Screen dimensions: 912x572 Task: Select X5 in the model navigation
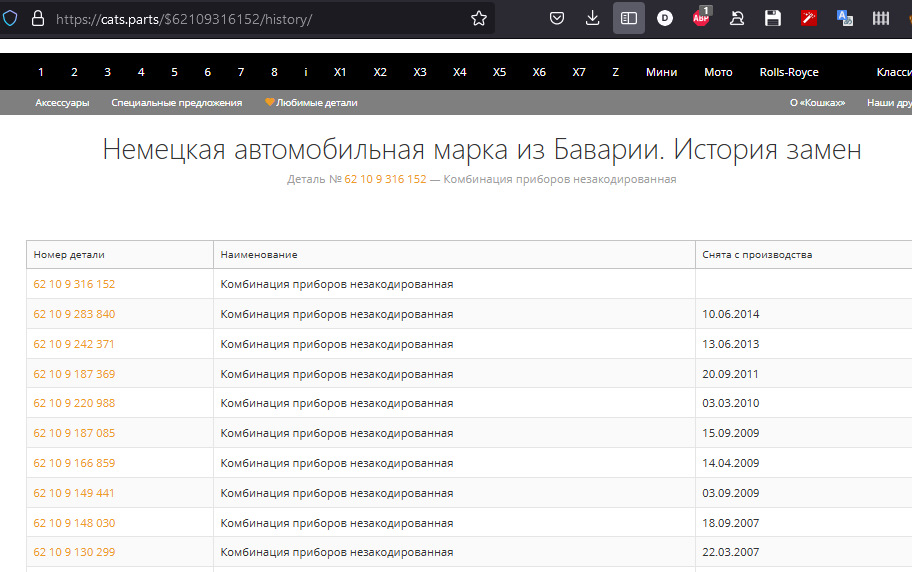tap(499, 72)
